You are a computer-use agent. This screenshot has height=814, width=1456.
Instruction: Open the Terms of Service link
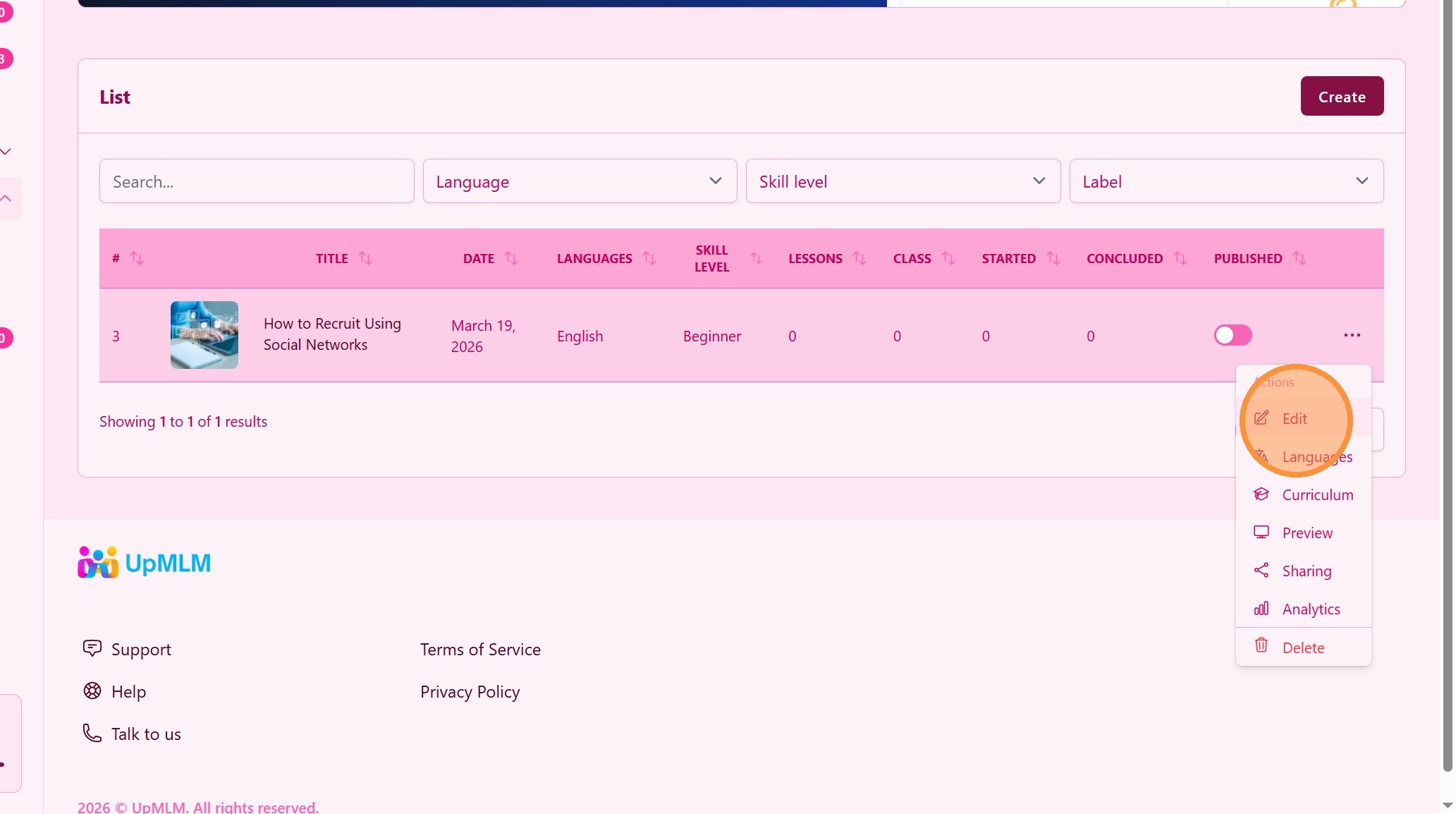coord(480,649)
